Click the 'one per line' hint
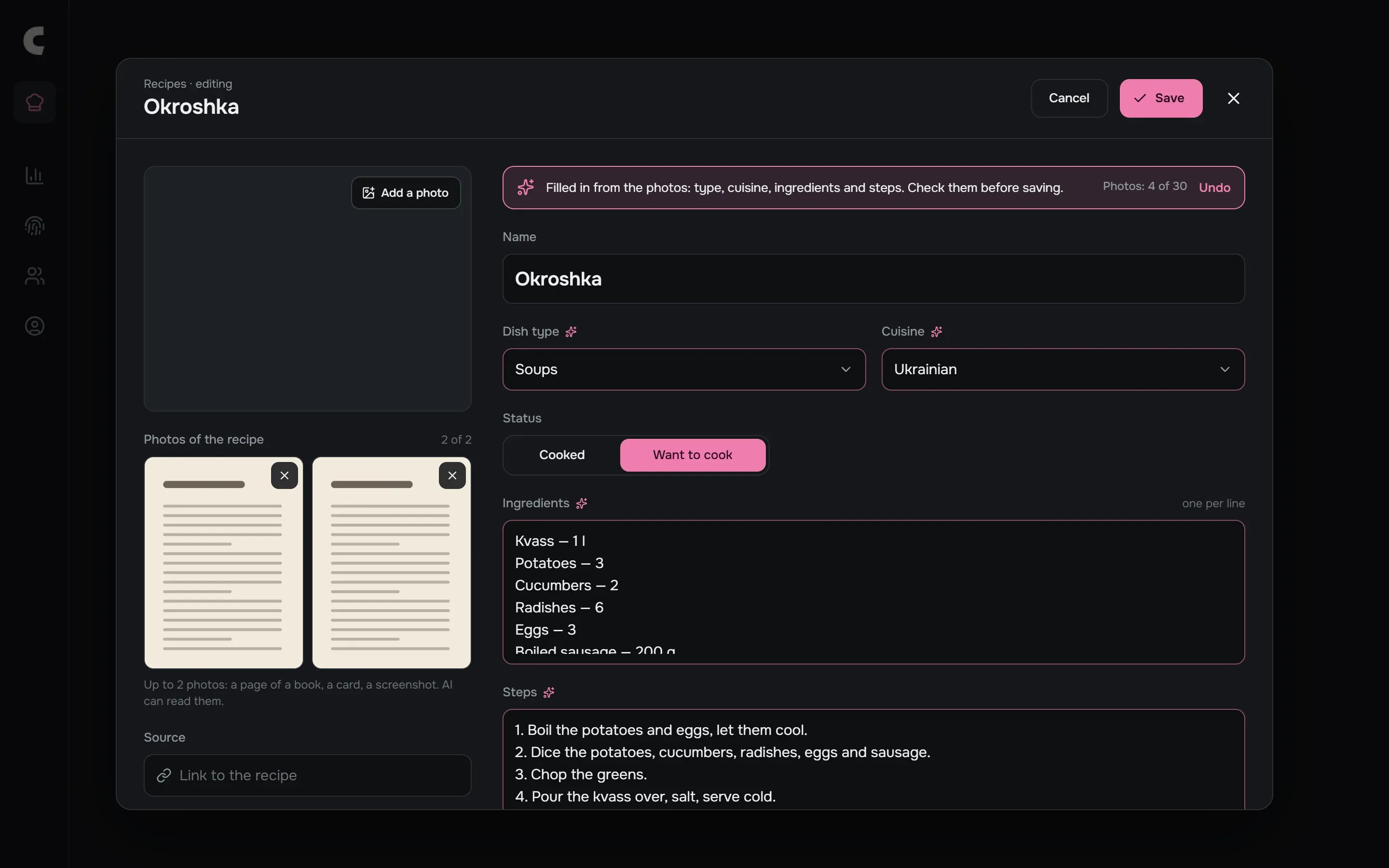This screenshot has height=868, width=1389. pyautogui.click(x=1213, y=503)
